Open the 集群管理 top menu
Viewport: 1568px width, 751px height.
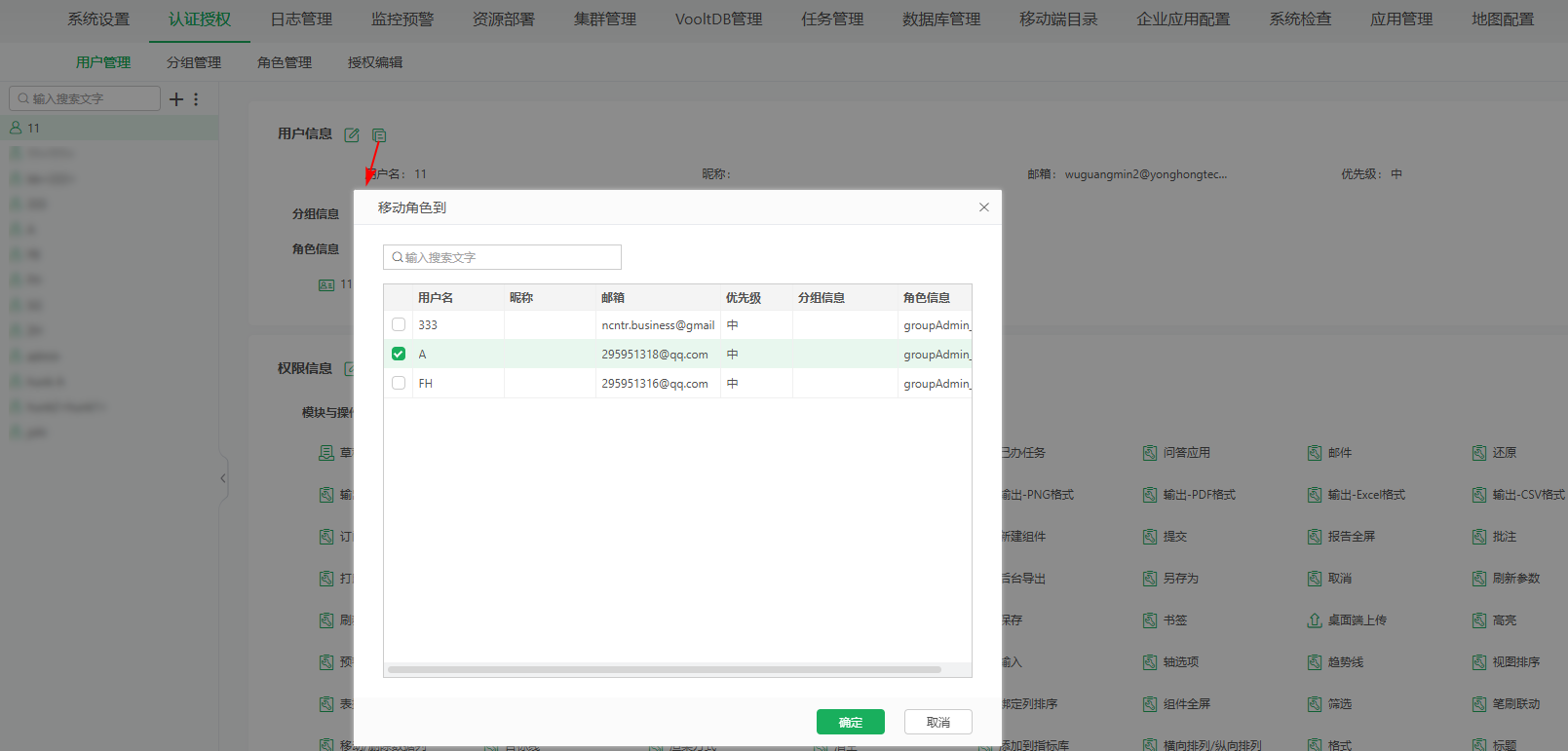coord(605,19)
